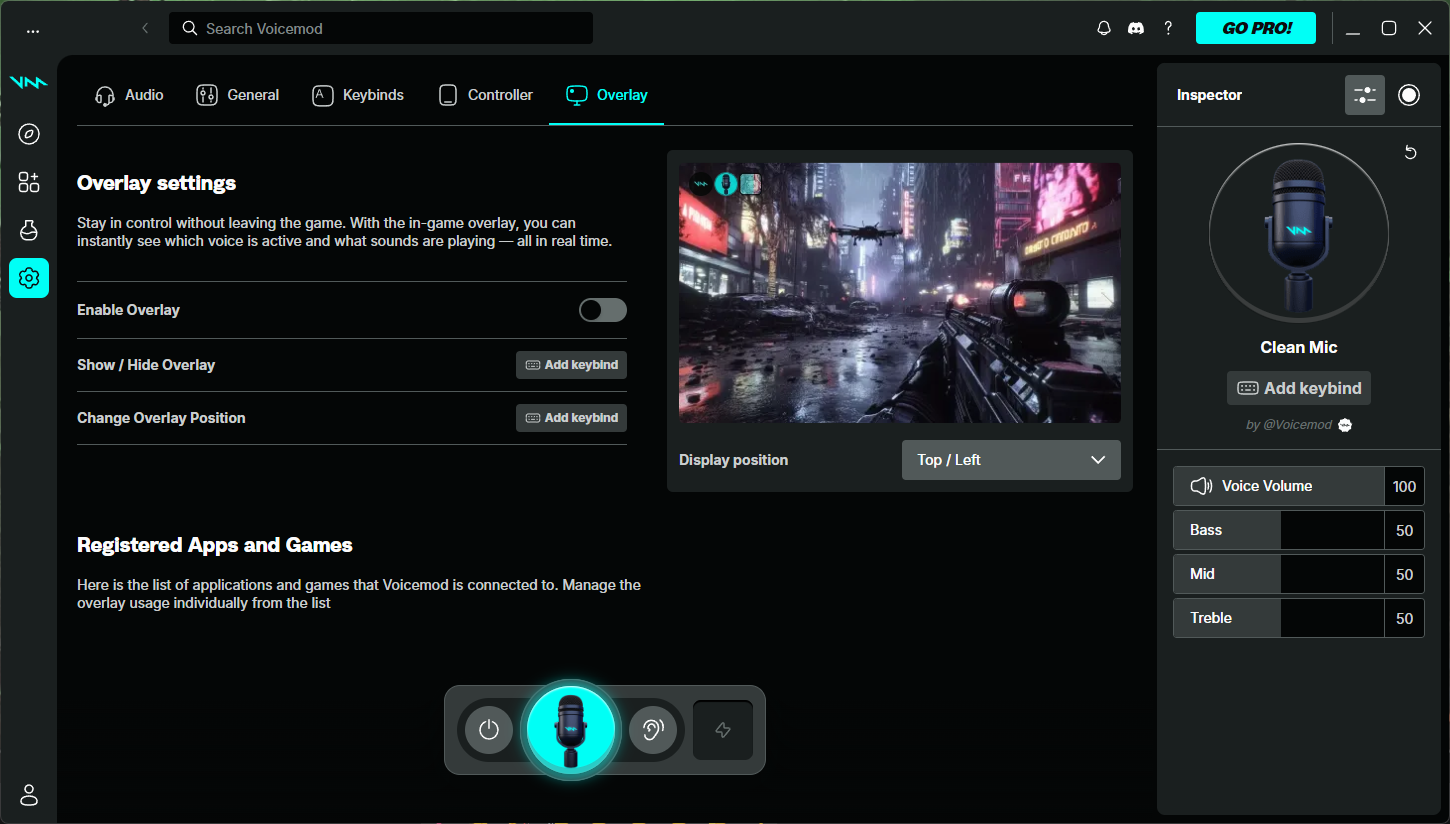Open the Voicelab flask icon
The height and width of the screenshot is (824, 1450).
(x=29, y=230)
